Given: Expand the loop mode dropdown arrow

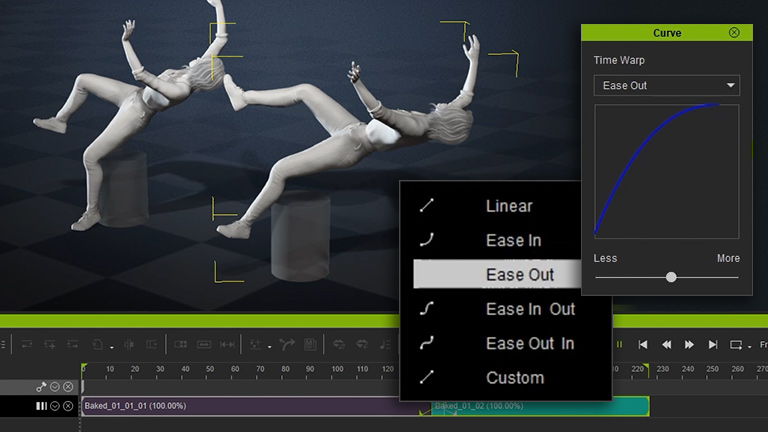Looking at the screenshot, I should (x=749, y=346).
